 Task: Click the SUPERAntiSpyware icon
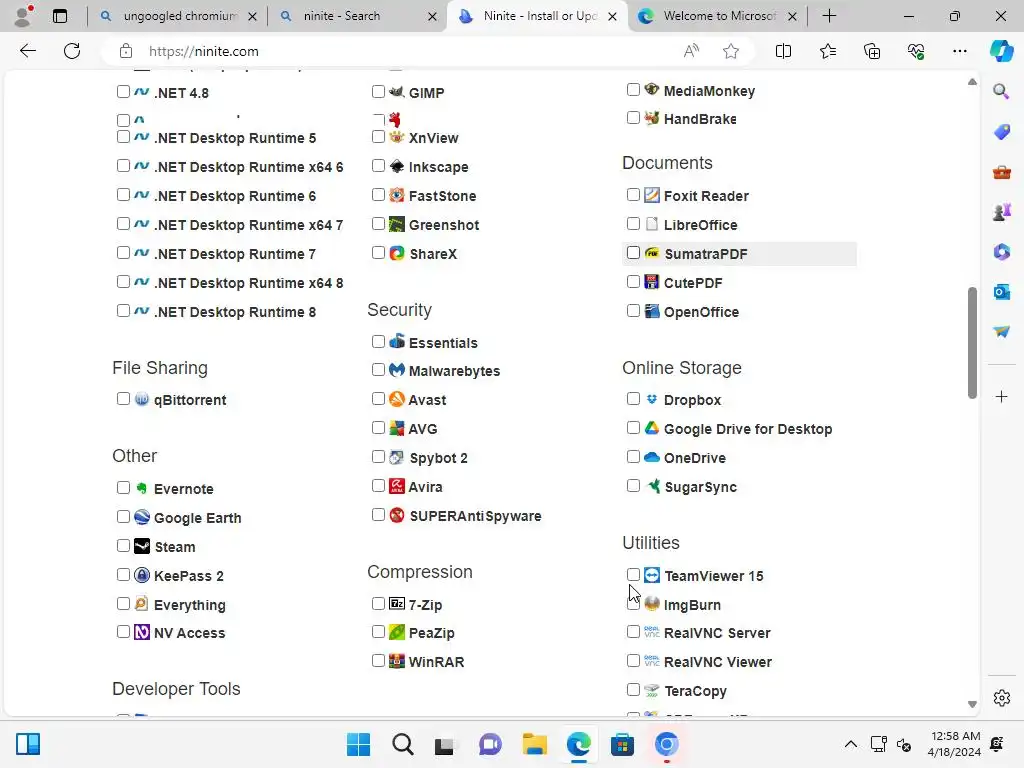pyautogui.click(x=396, y=515)
